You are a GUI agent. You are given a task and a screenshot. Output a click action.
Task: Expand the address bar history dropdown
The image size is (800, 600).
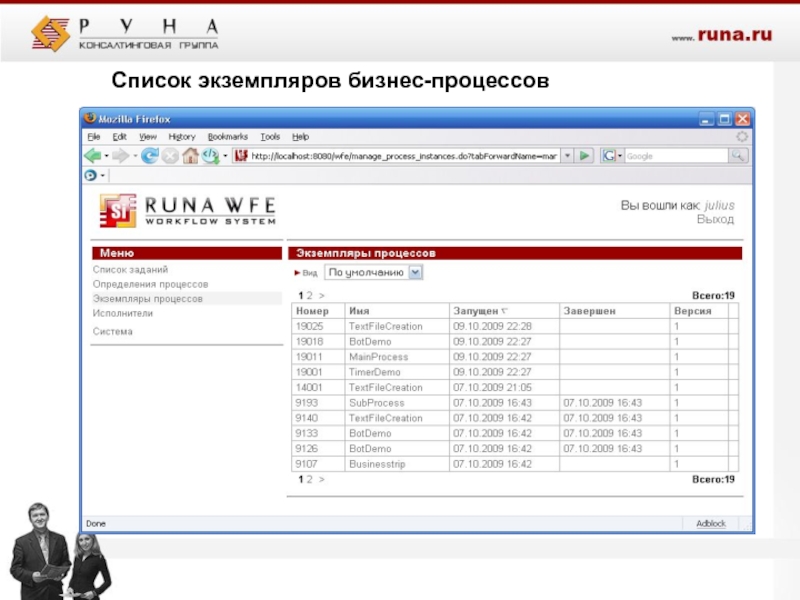point(567,156)
